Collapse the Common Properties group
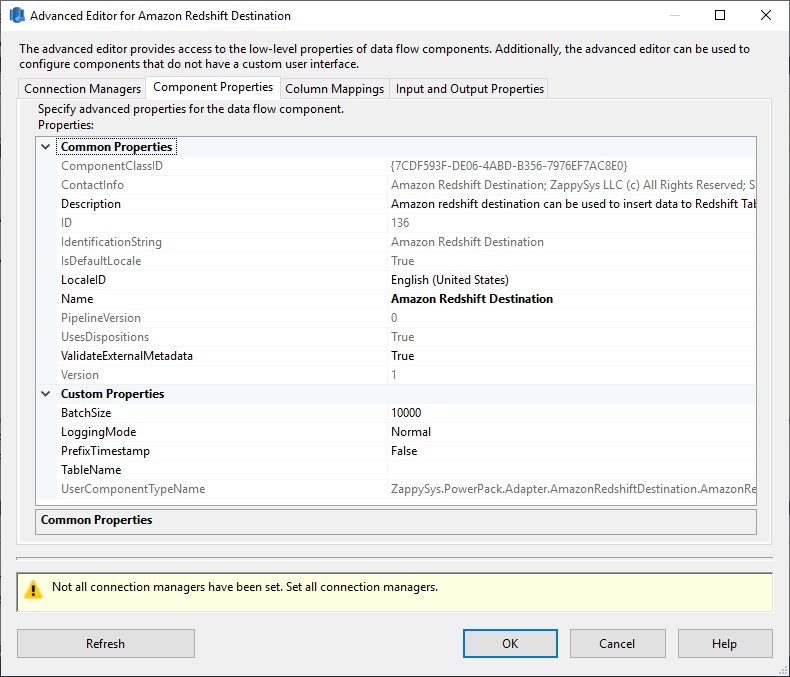Screen dimensions: 790x677 46,147
